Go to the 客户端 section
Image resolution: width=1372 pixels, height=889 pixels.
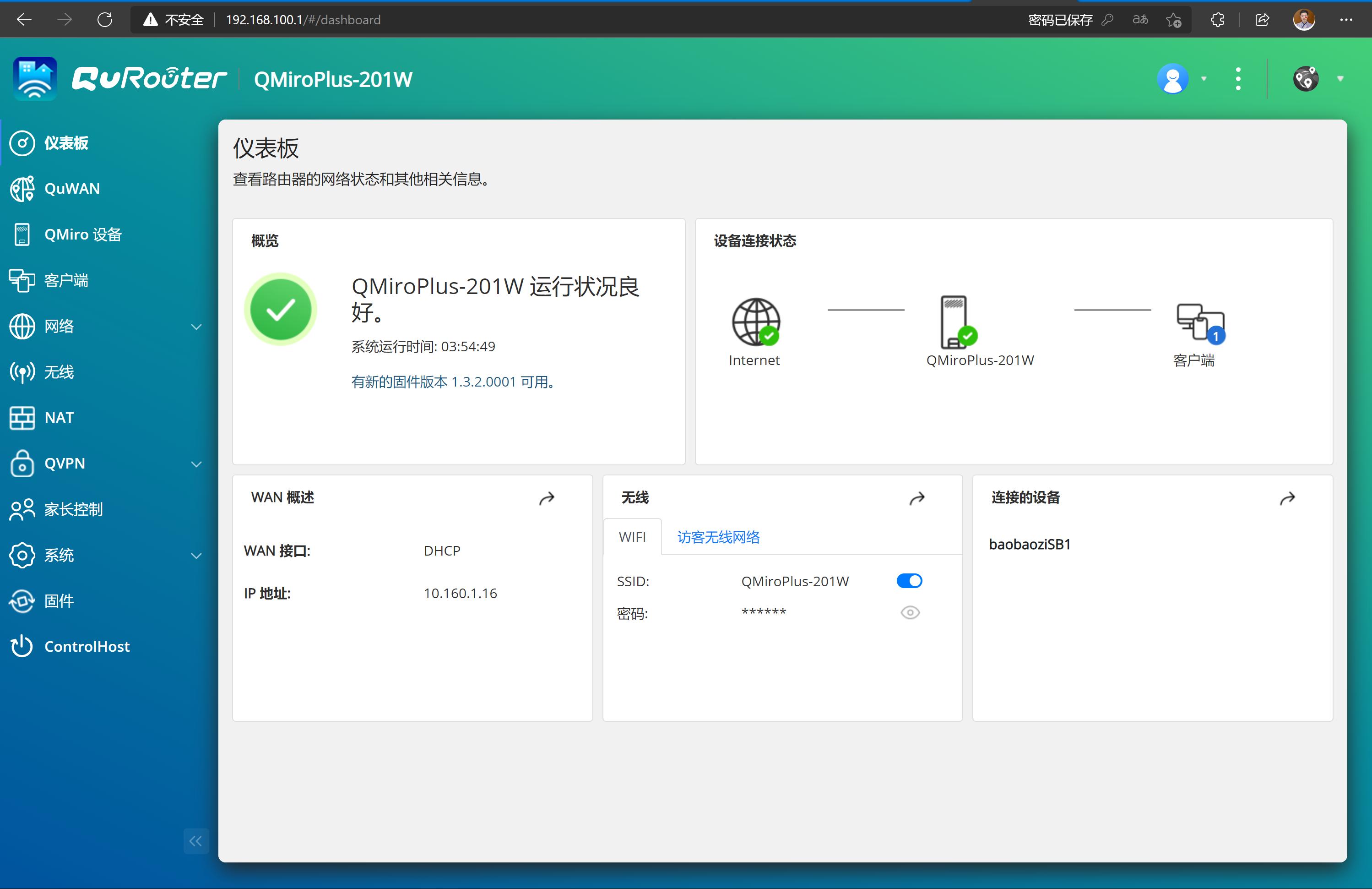pos(66,280)
